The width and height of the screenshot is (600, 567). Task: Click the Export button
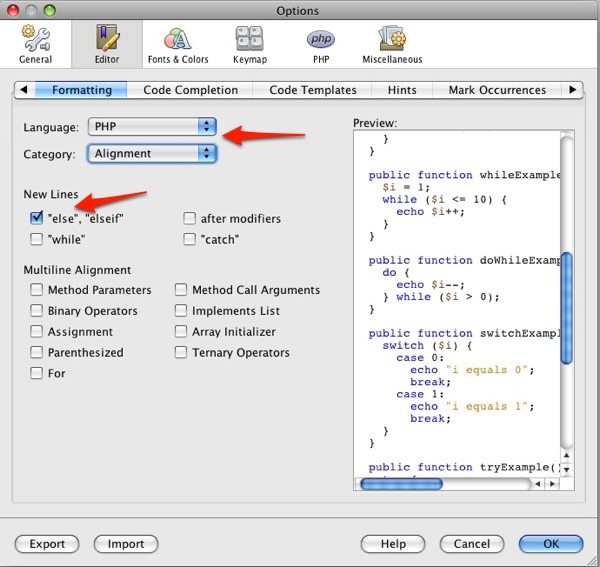pos(47,544)
